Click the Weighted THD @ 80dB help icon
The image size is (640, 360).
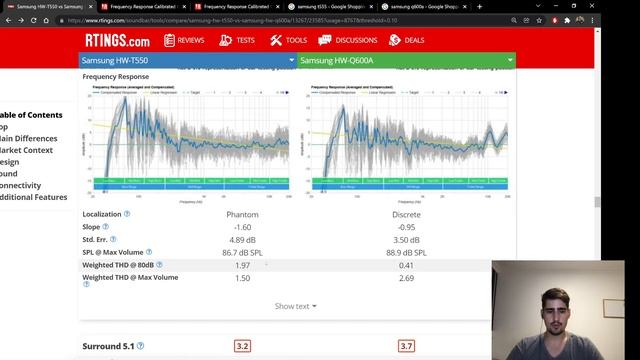click(160, 265)
